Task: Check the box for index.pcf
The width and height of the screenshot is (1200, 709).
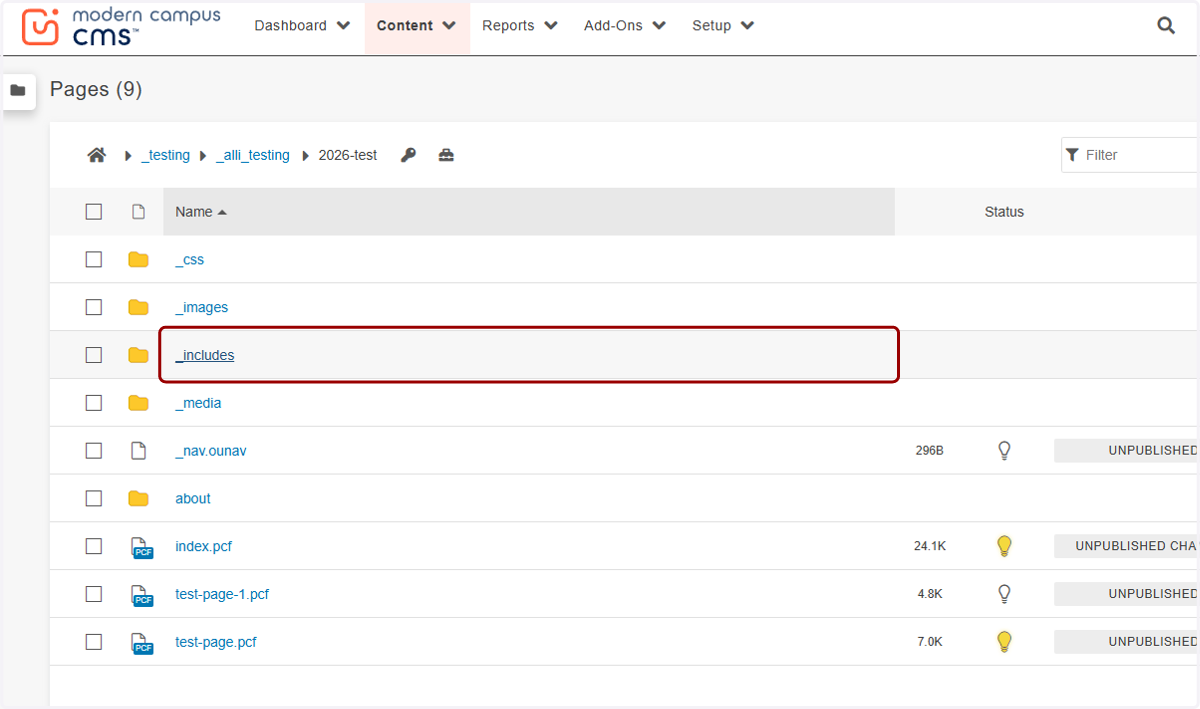Action: coord(94,546)
